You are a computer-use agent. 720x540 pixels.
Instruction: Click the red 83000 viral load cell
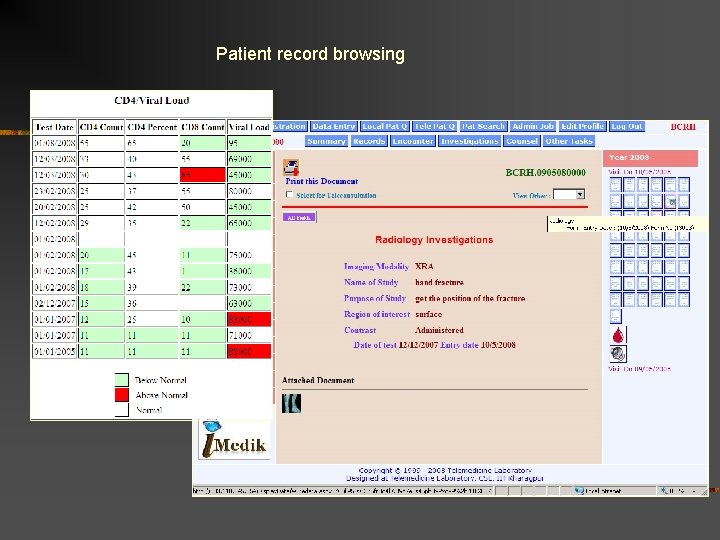[249, 319]
